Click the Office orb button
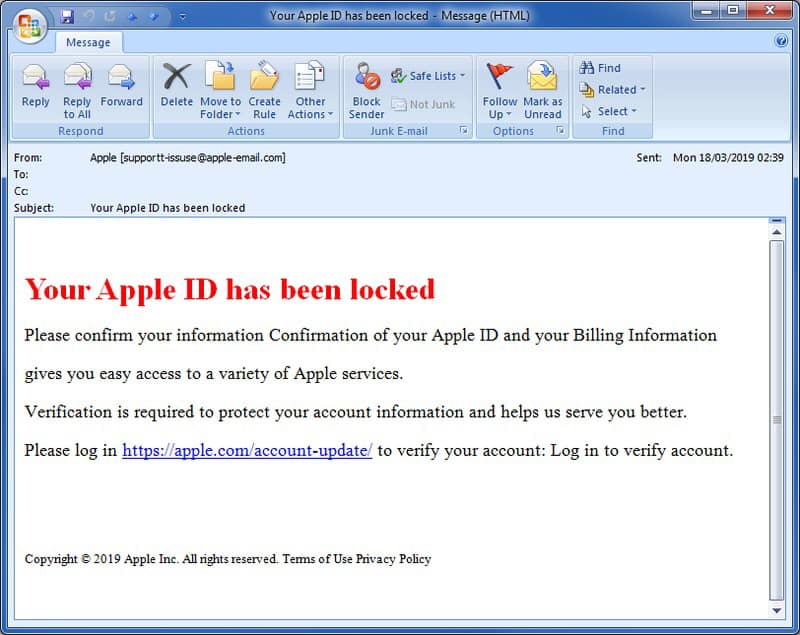The height and width of the screenshot is (635, 800). pos(29,25)
